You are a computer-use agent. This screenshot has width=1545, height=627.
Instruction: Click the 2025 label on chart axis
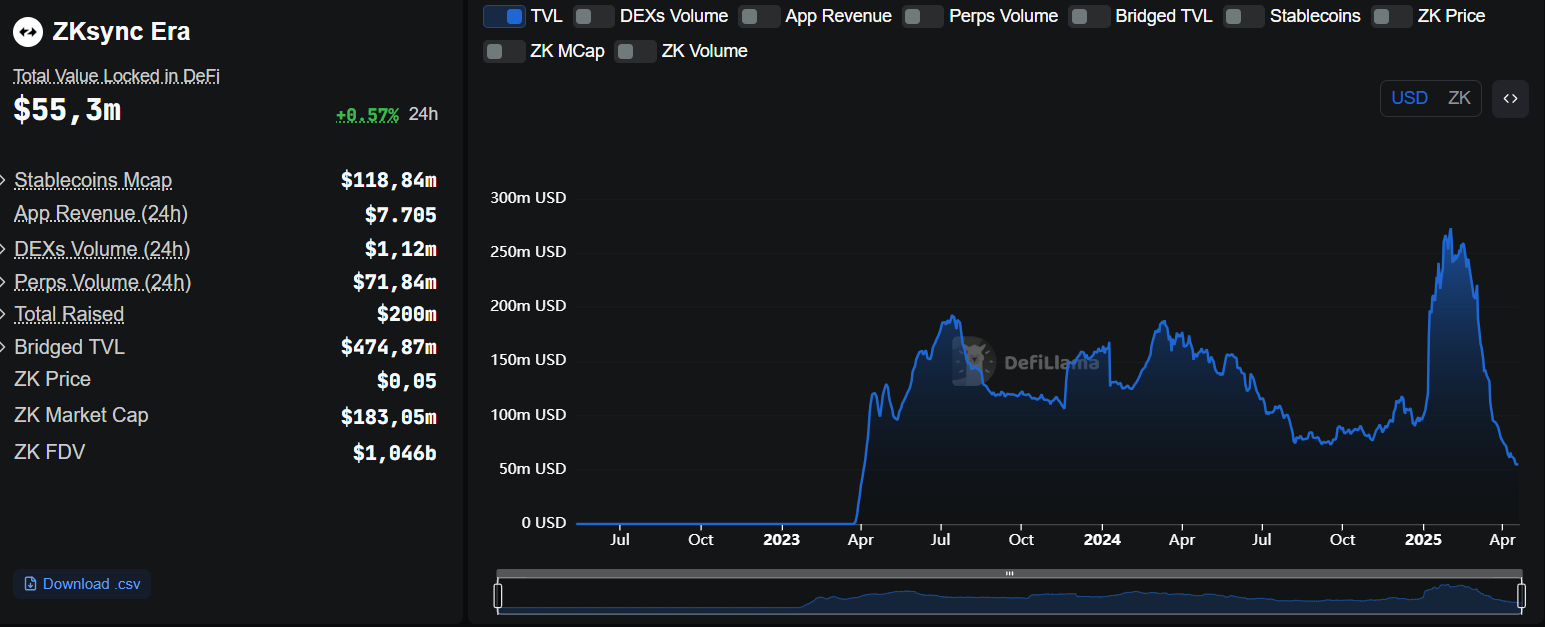pyautogui.click(x=1423, y=540)
